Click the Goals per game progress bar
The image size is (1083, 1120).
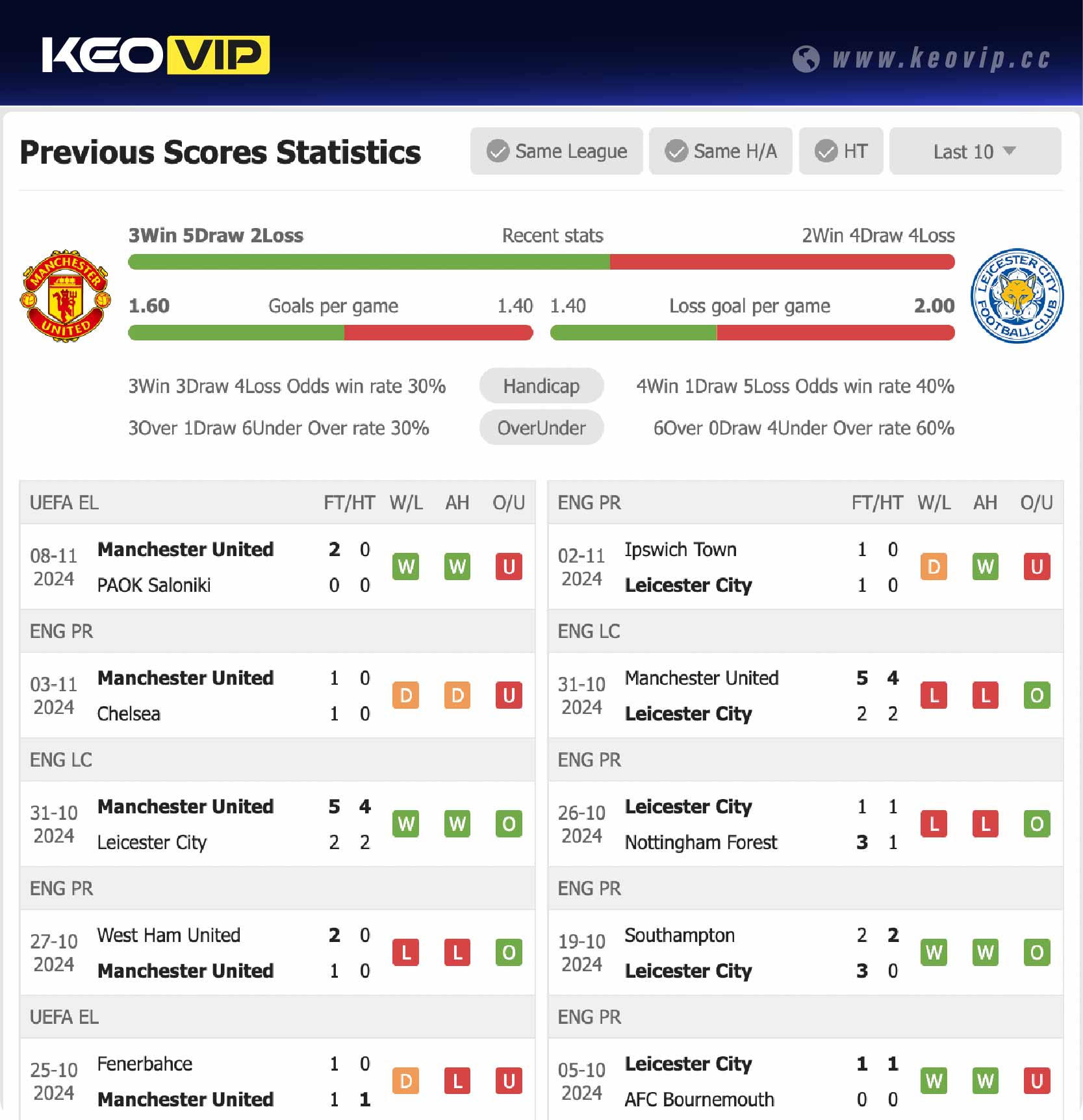[x=331, y=333]
